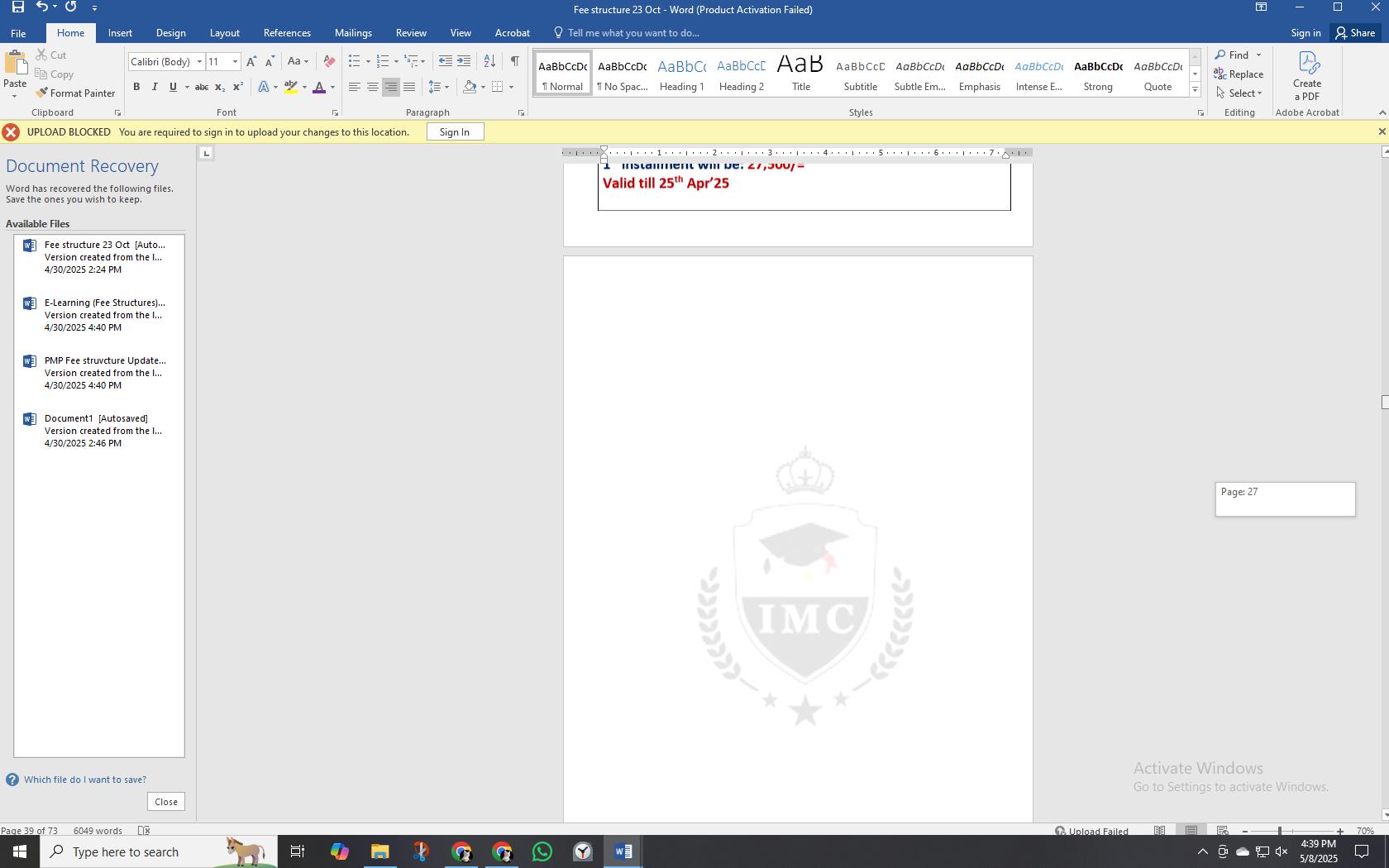Click the Borders icon
Image resolution: width=1389 pixels, height=868 pixels.
click(497, 87)
